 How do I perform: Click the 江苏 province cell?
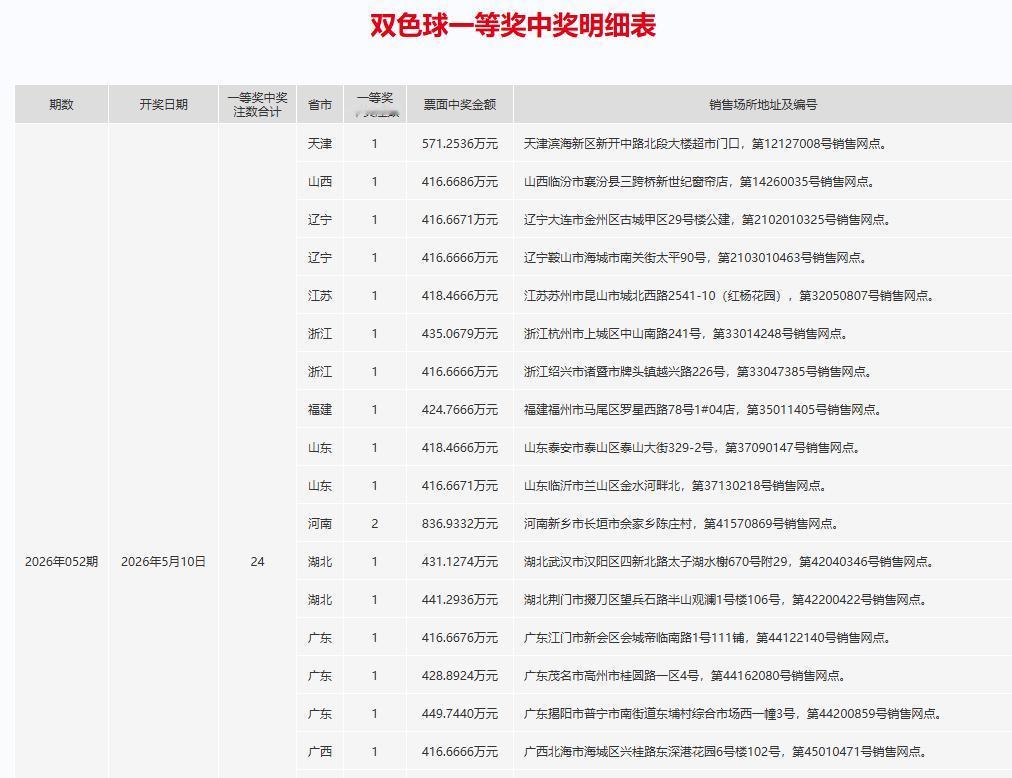(x=320, y=296)
